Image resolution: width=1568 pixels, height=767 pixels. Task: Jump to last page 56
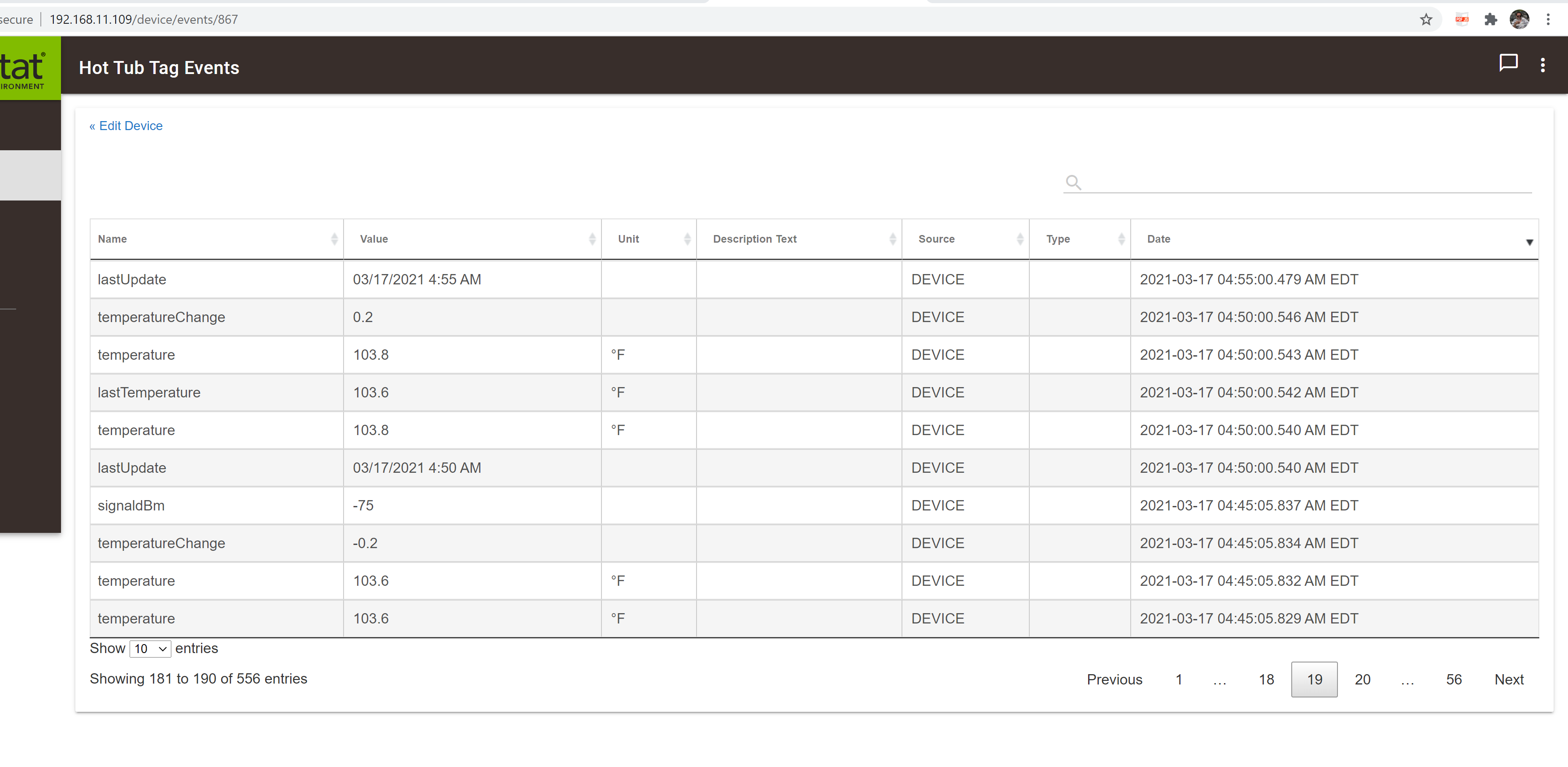[1453, 680]
